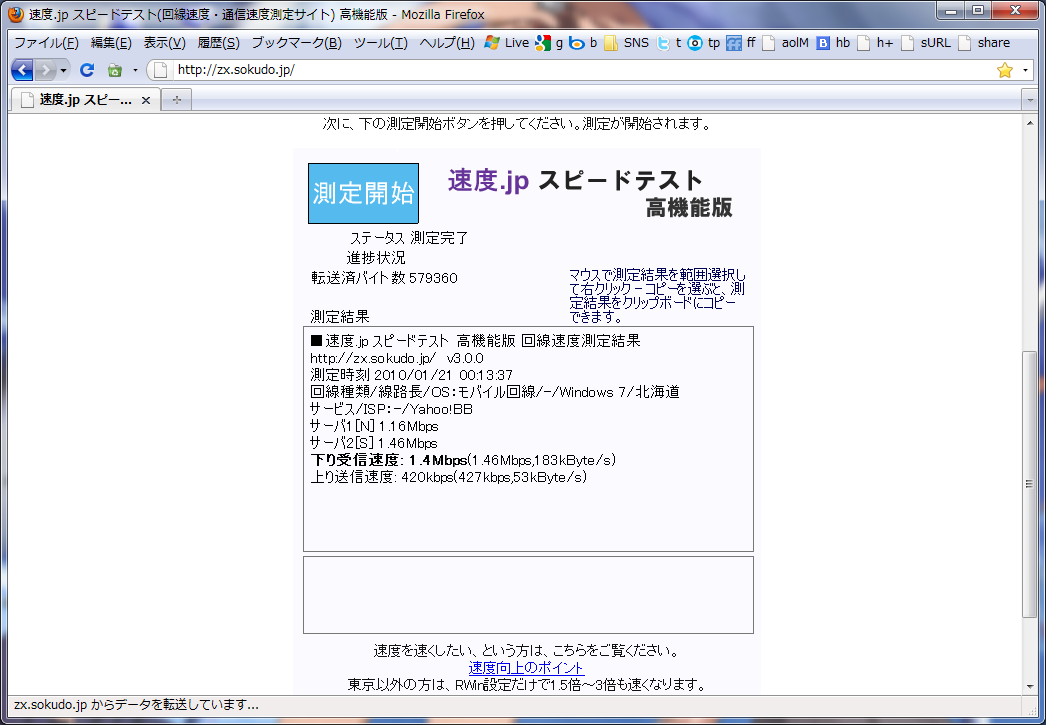The height and width of the screenshot is (725, 1046).
Task: Click the vertical scrollbar up arrow
Action: [x=1030, y=123]
